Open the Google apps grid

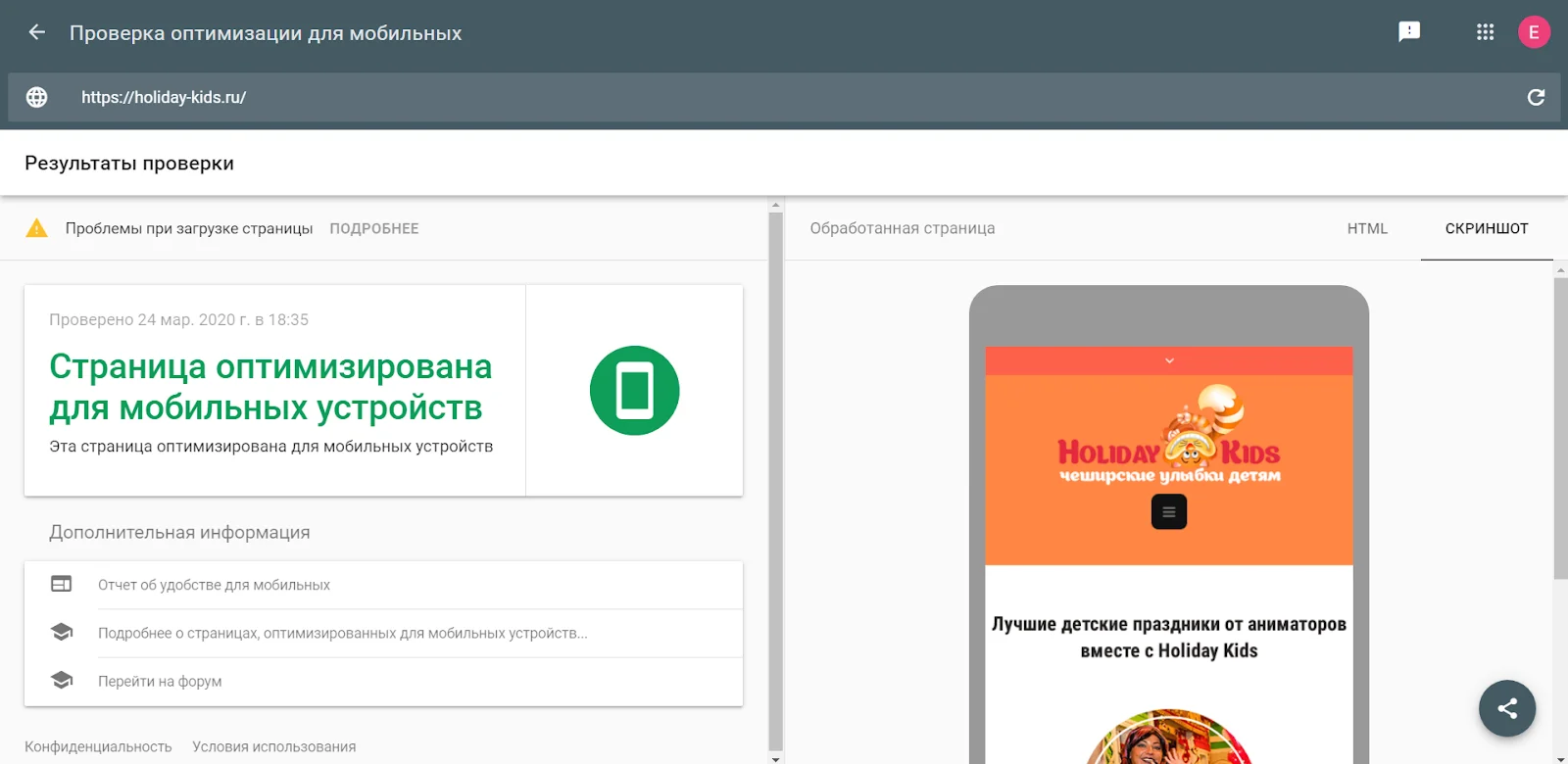[x=1486, y=32]
